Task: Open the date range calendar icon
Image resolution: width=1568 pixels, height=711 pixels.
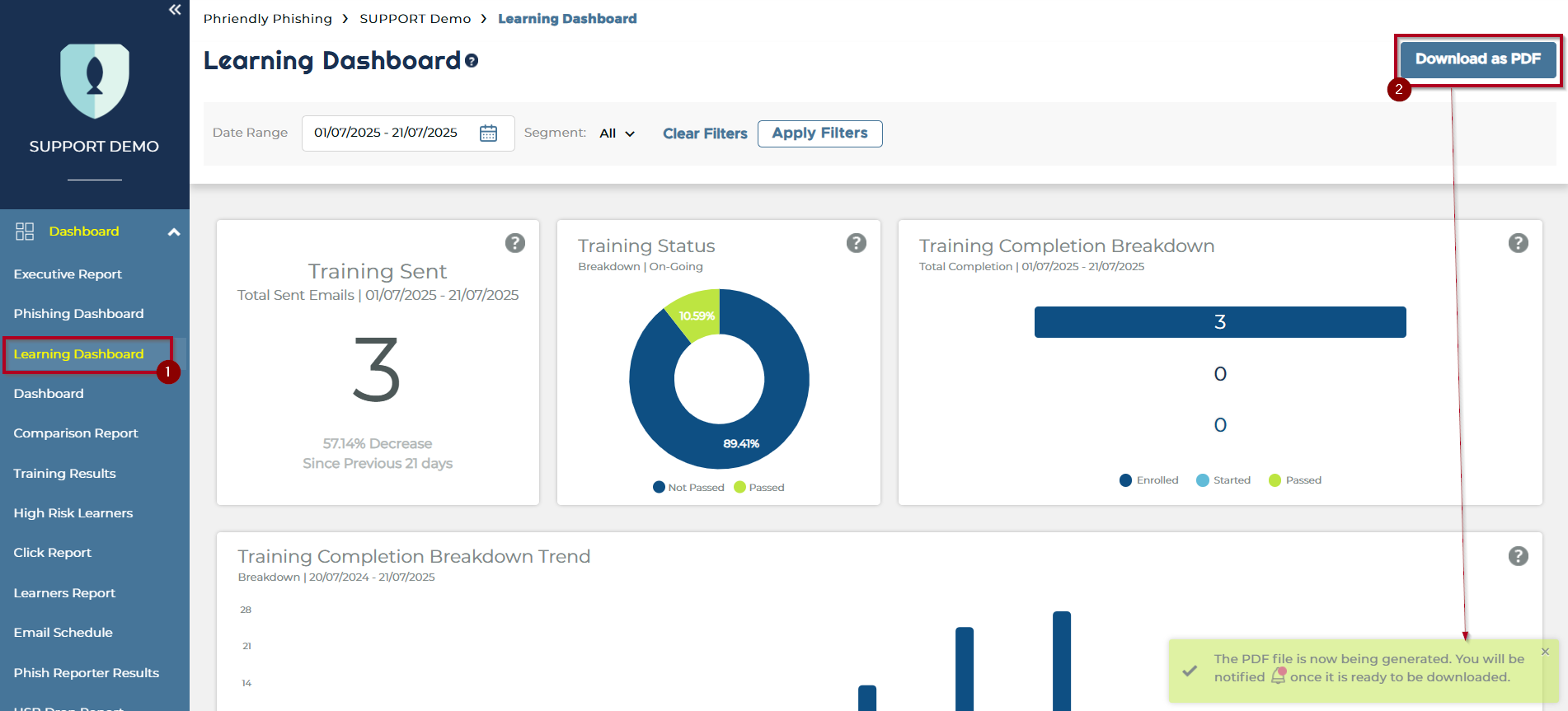Action: [488, 133]
